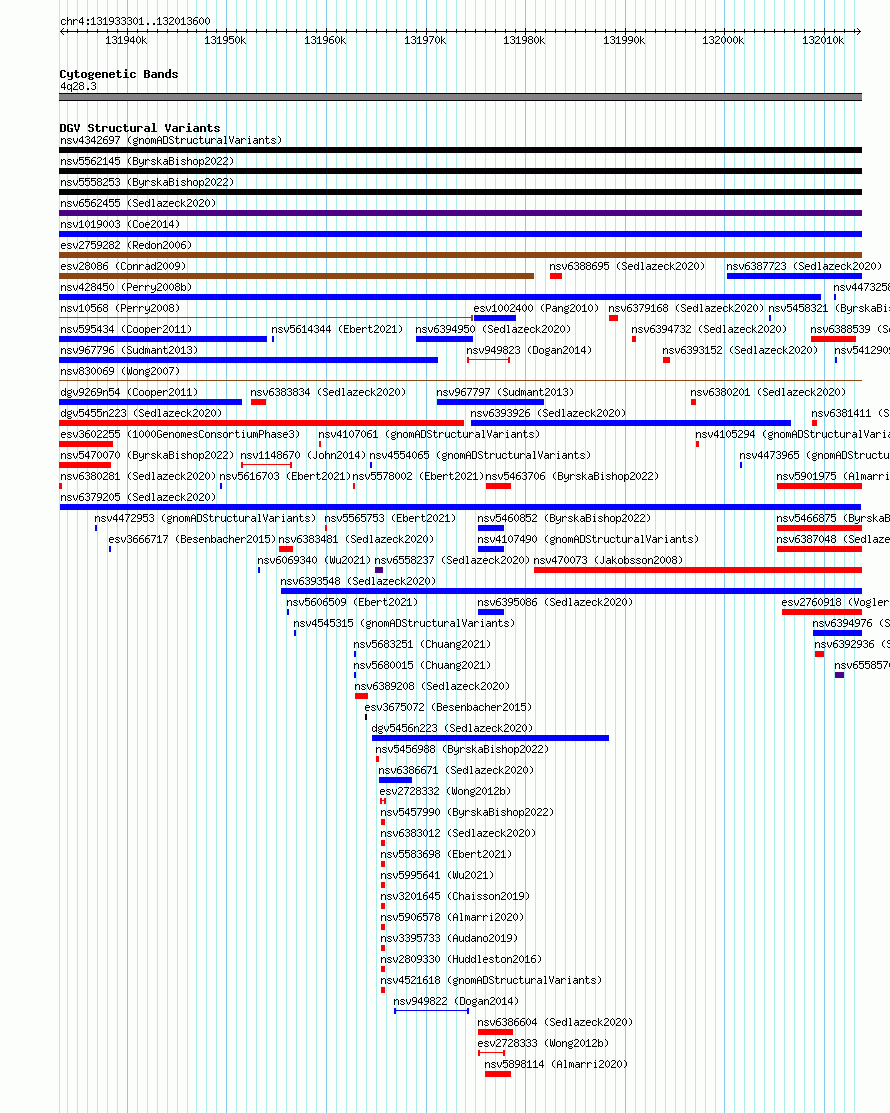The image size is (890, 1113).
Task: Open the nsv428450 (Perry2008b) label
Action: pyautogui.click(x=126, y=287)
